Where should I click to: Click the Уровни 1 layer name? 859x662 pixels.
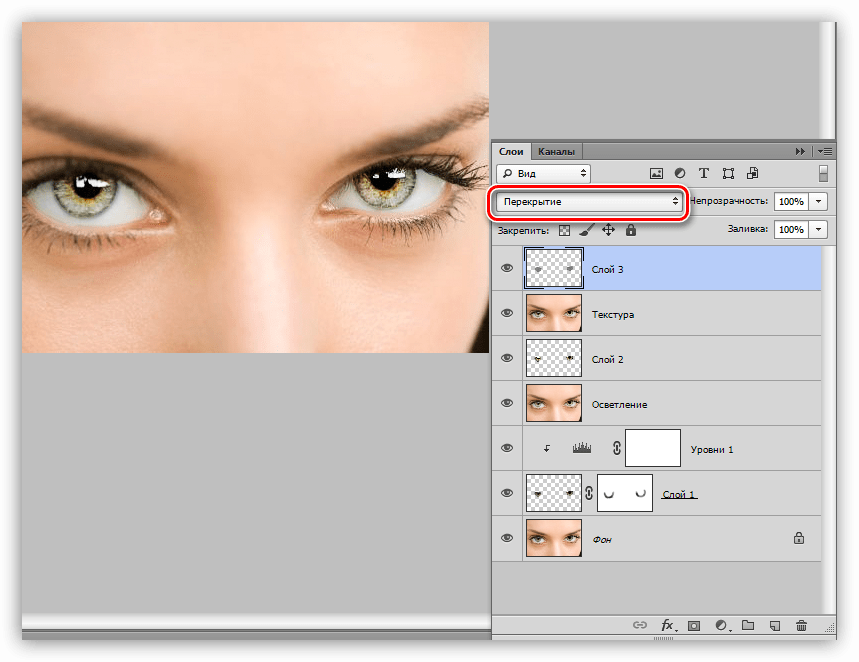click(x=712, y=449)
